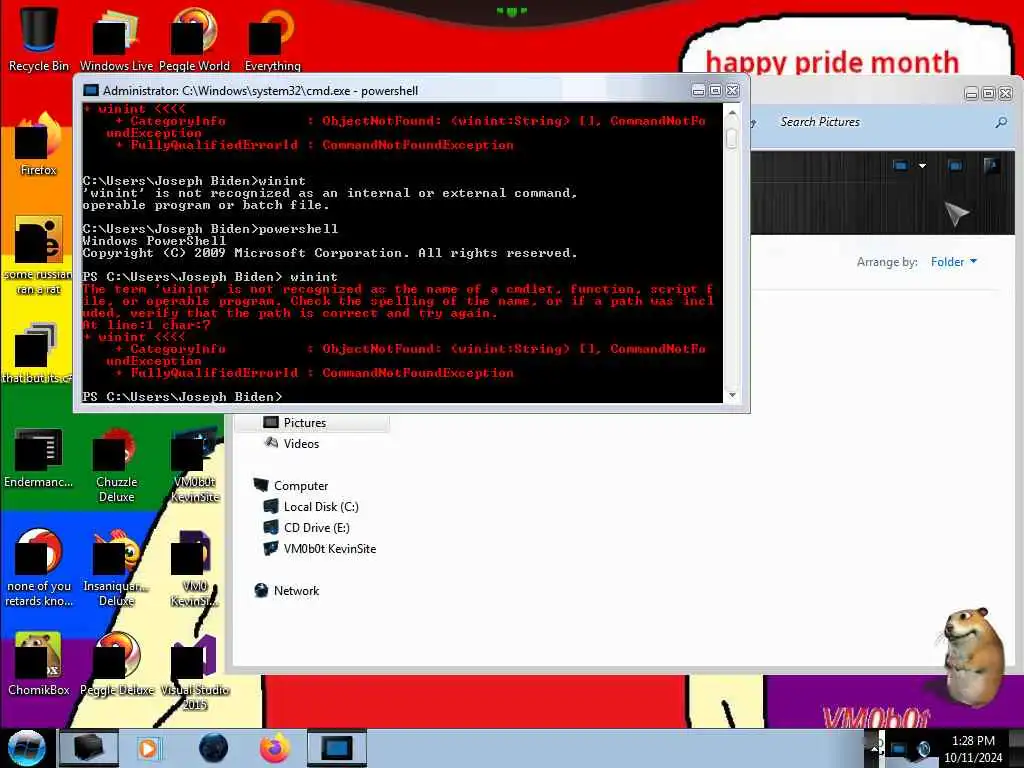Launch Peggle Deluxe from the desktop
This screenshot has width=1024, height=768.
pos(116,664)
